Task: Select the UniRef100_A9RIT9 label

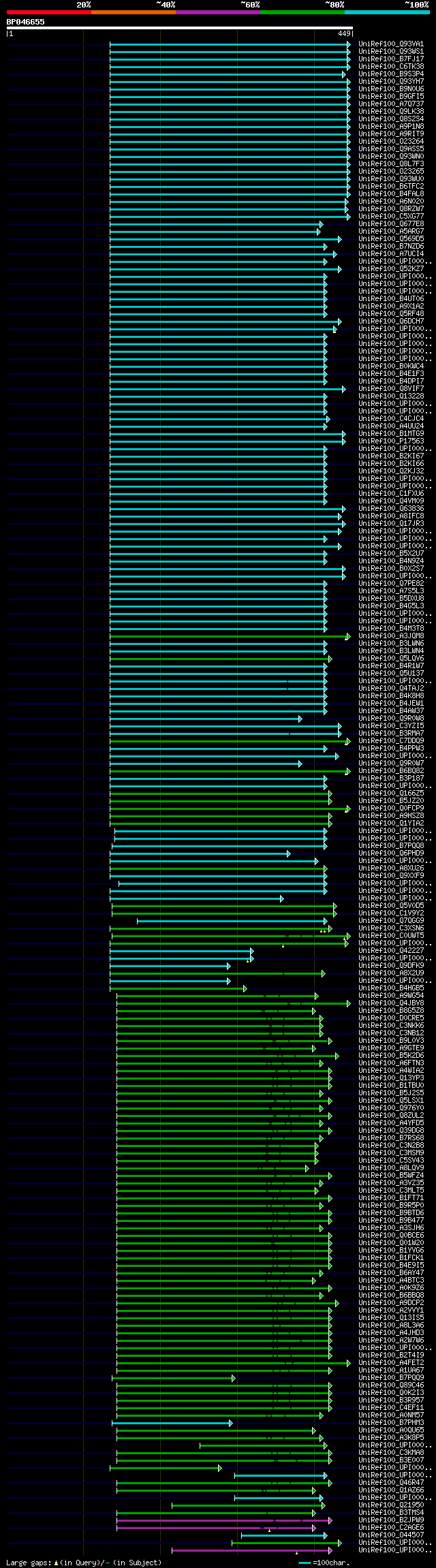Action: [391, 134]
